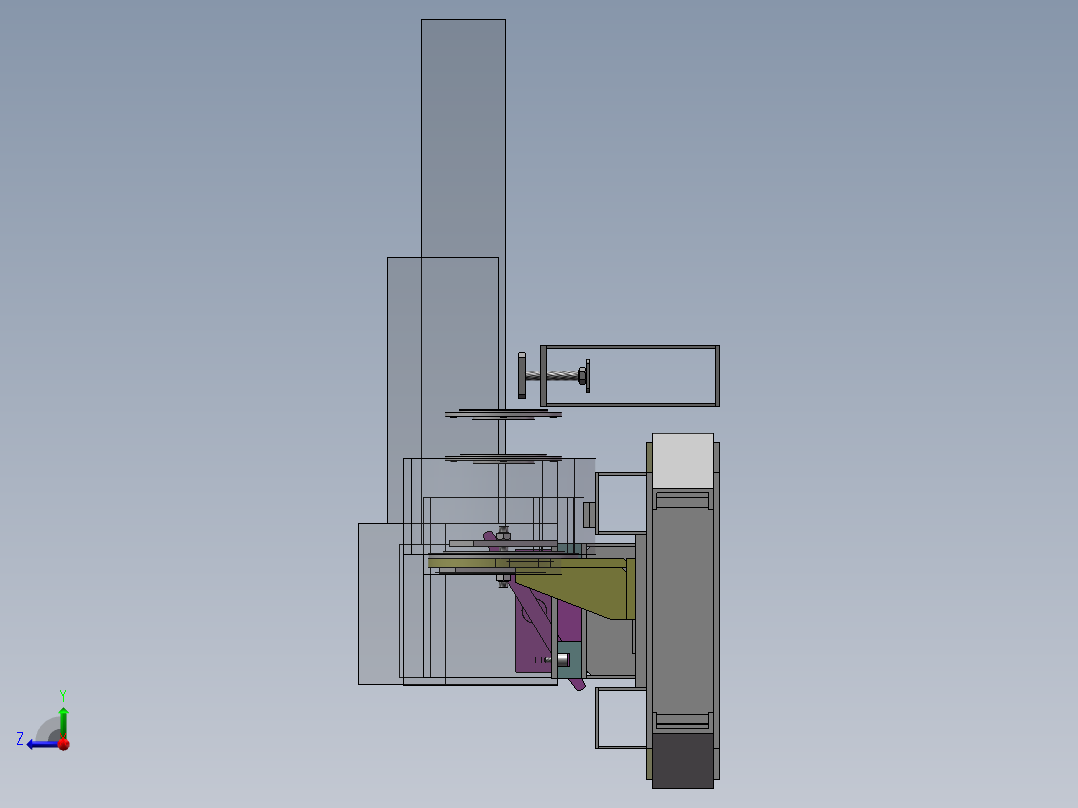Select the lowest square tube beside the track
This screenshot has height=808, width=1078.
coord(621,718)
